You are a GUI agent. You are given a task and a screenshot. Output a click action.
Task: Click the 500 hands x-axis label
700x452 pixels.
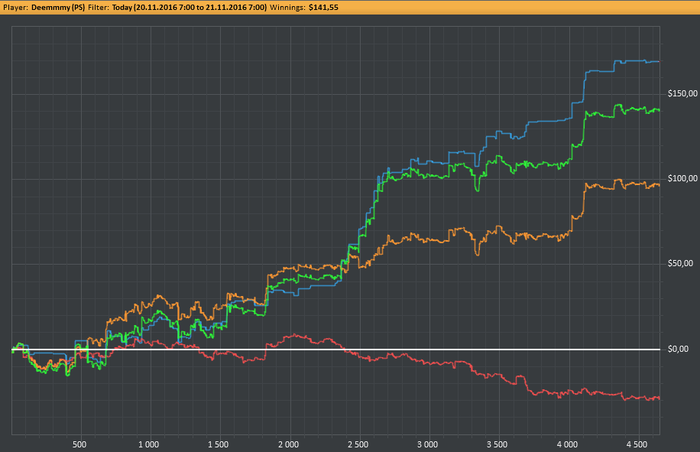[x=79, y=444]
